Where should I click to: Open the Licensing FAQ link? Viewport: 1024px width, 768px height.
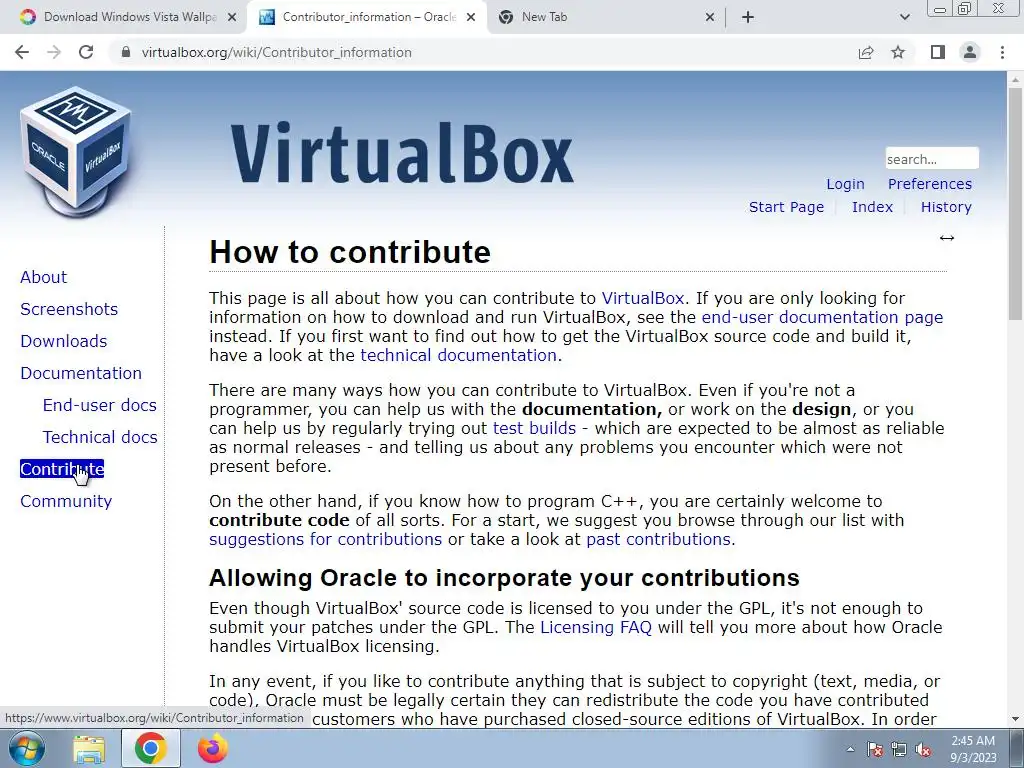point(596,628)
